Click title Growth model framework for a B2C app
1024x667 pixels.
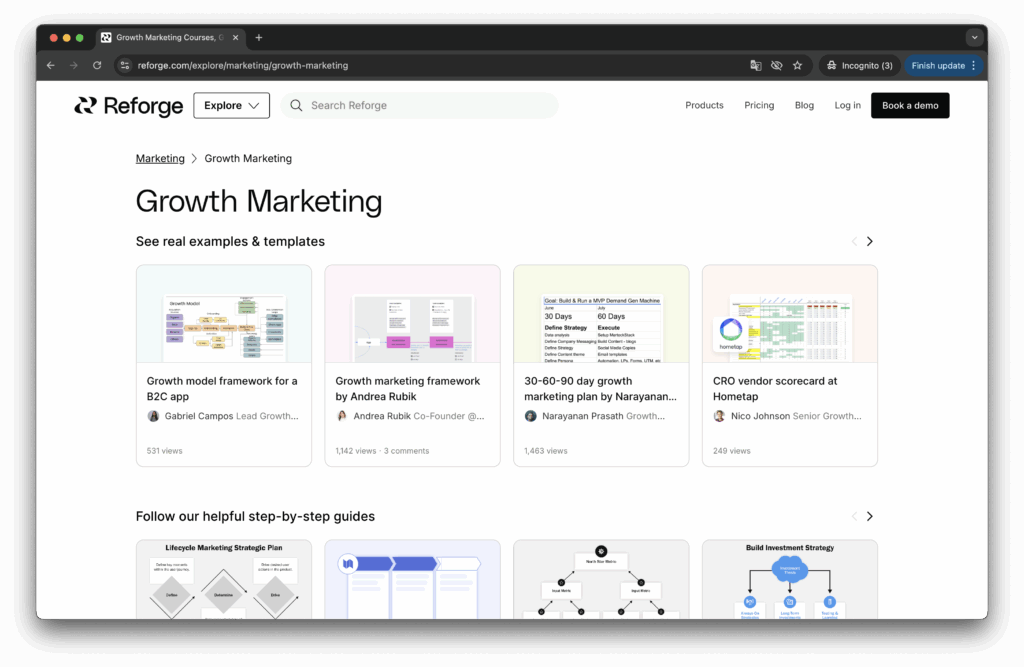point(222,389)
